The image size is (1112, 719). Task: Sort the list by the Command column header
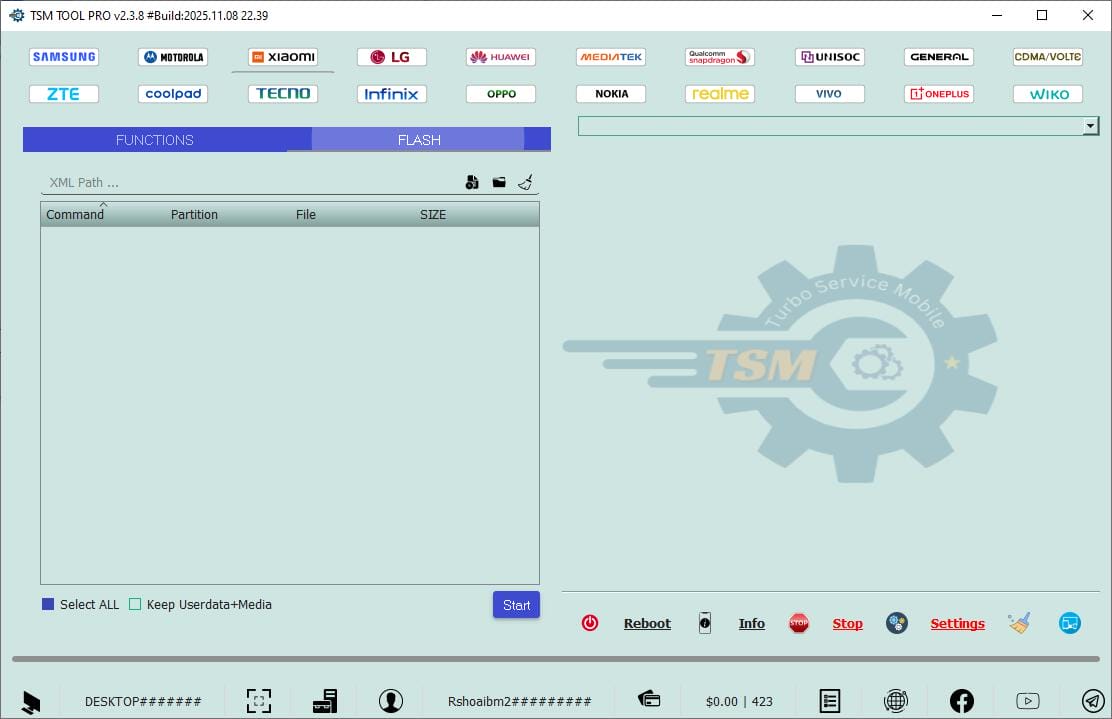tap(75, 214)
